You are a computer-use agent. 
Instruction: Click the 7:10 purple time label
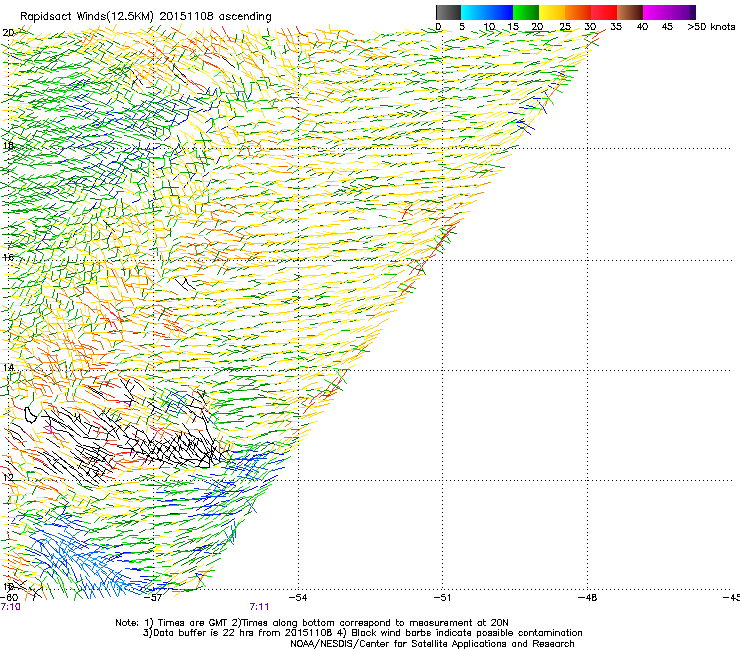[10, 607]
